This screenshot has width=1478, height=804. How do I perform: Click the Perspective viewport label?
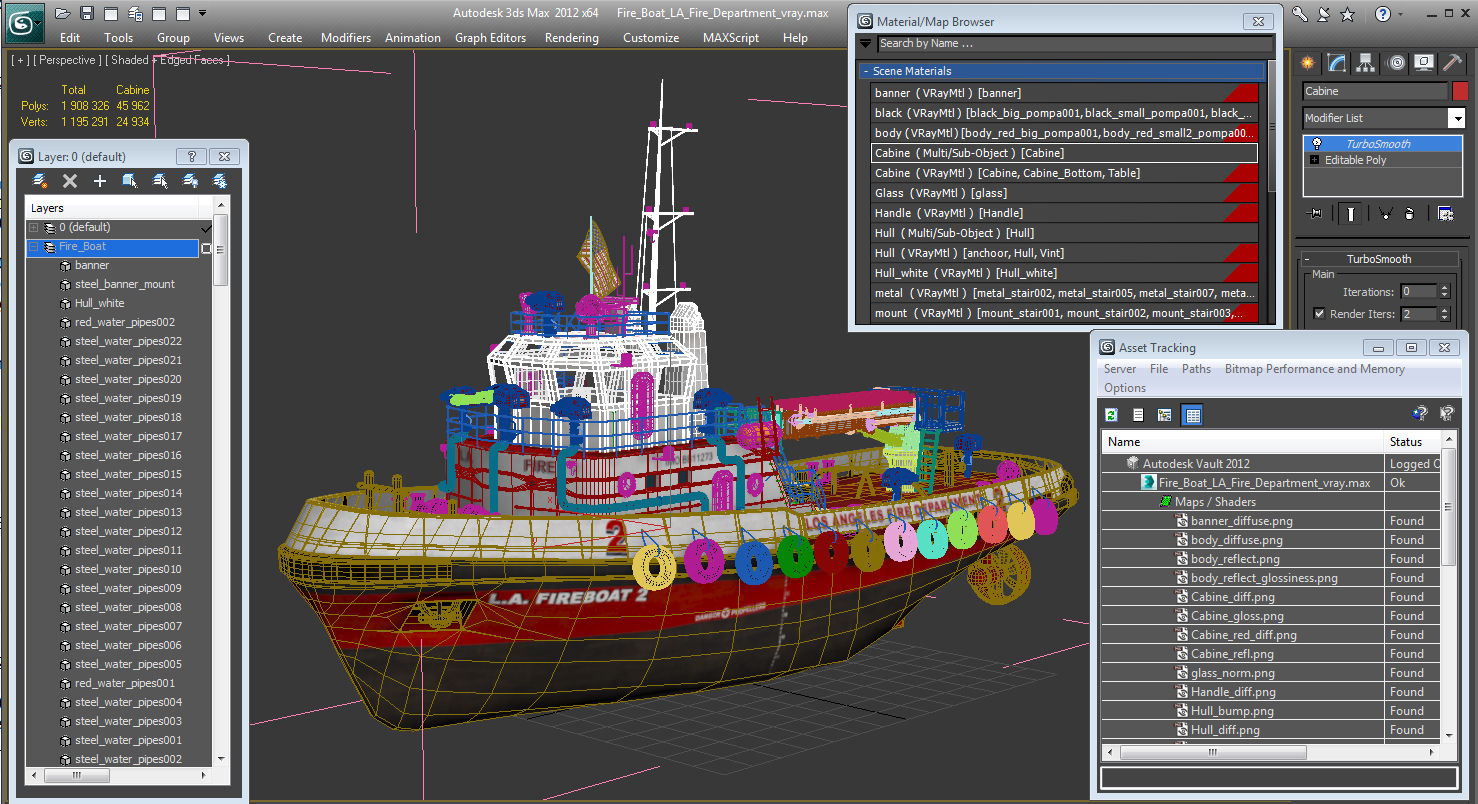tap(68, 60)
